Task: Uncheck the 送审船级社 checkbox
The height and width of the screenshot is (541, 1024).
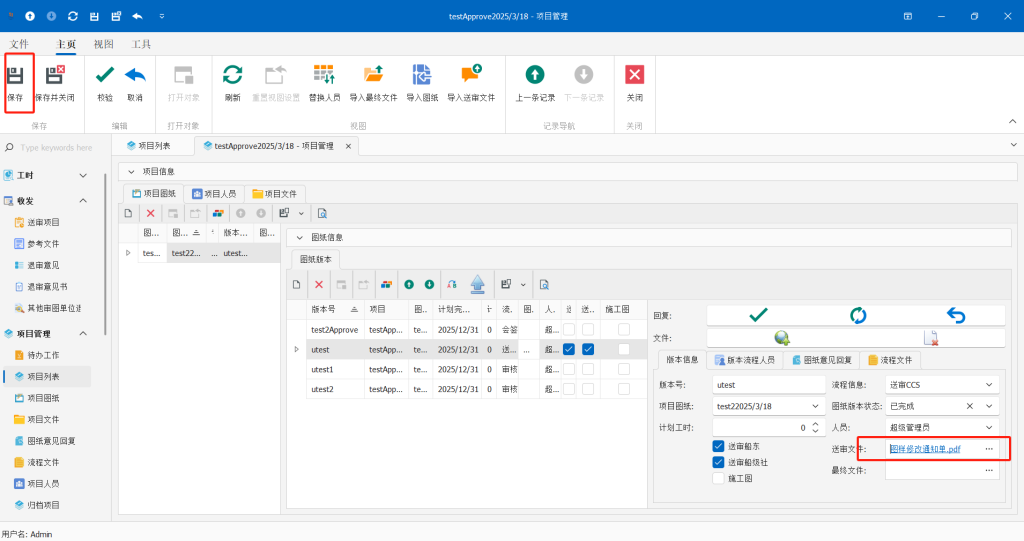Action: tap(718, 462)
